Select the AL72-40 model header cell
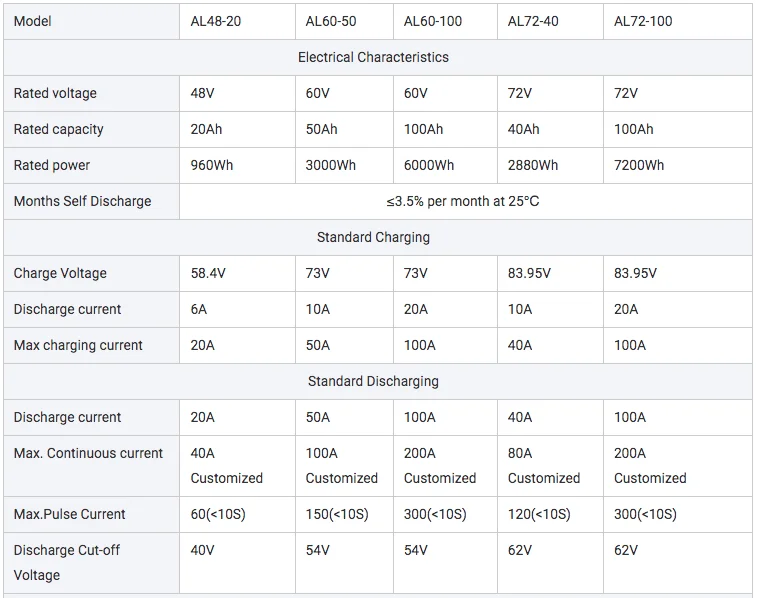This screenshot has width=757, height=598. click(533, 21)
